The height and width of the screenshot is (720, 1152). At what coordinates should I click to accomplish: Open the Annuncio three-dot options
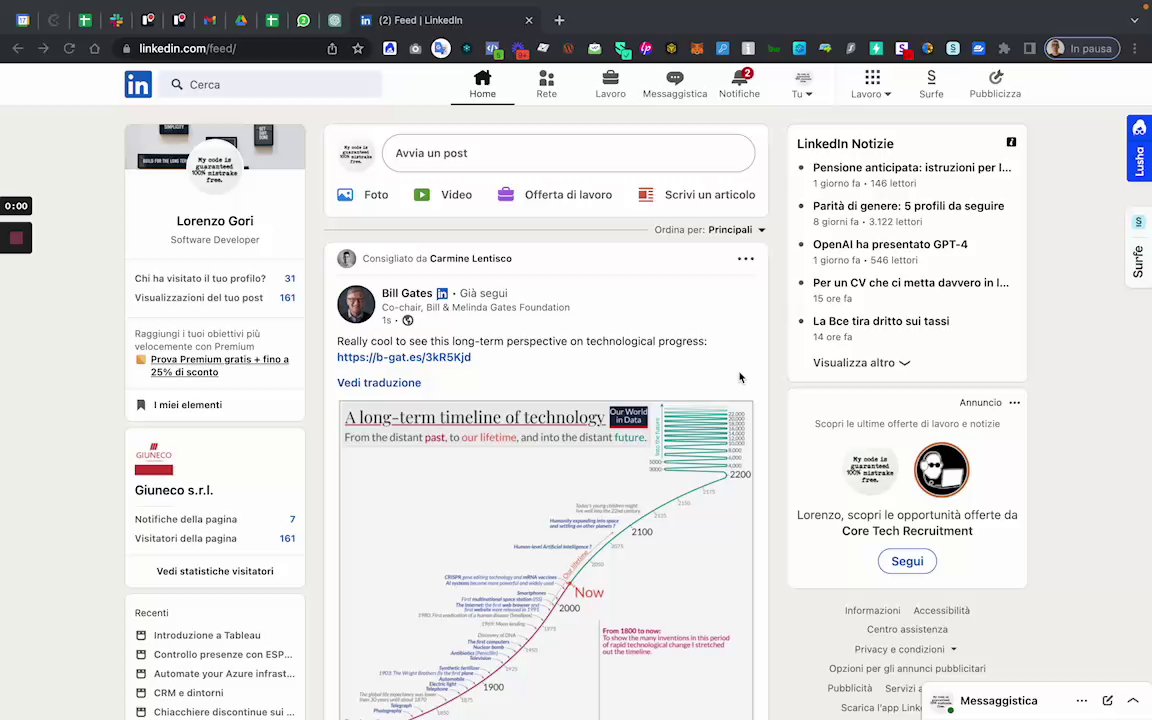[x=1015, y=403]
